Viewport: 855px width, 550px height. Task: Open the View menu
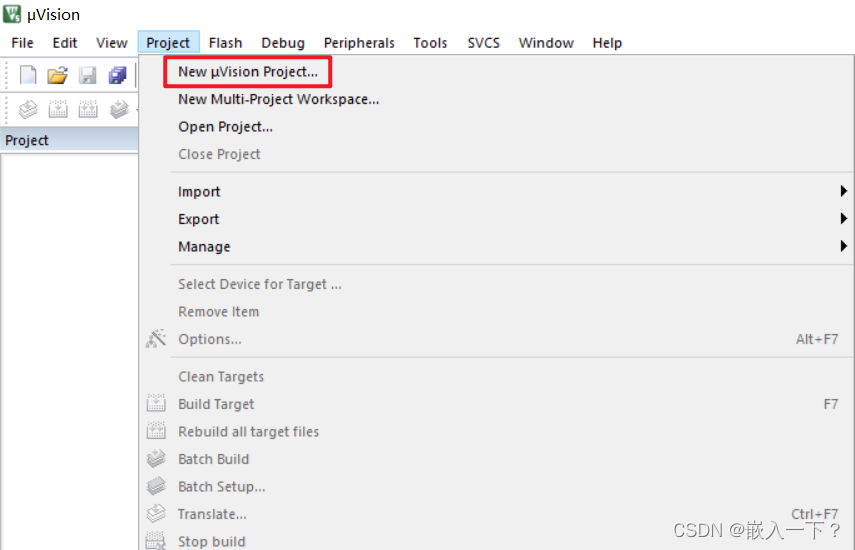(112, 43)
